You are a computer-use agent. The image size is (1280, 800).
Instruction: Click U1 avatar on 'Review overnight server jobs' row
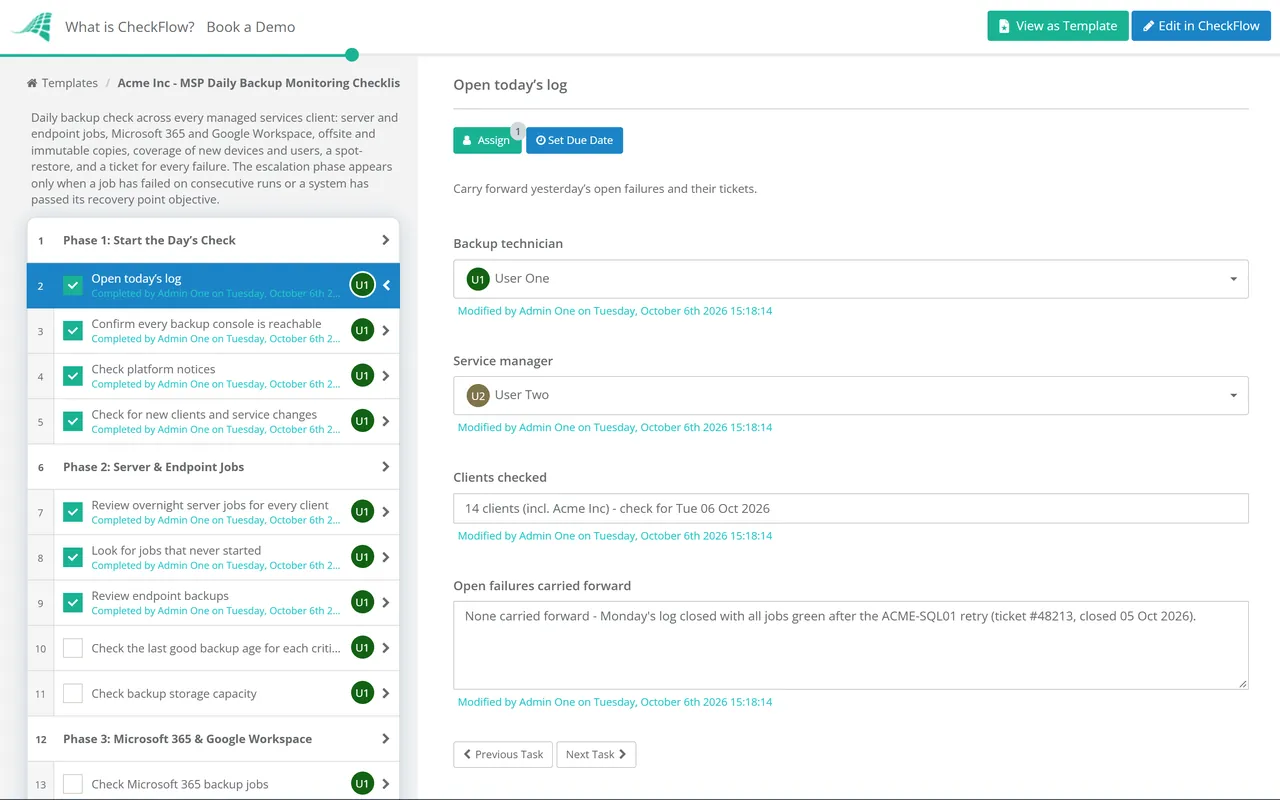pyautogui.click(x=362, y=512)
